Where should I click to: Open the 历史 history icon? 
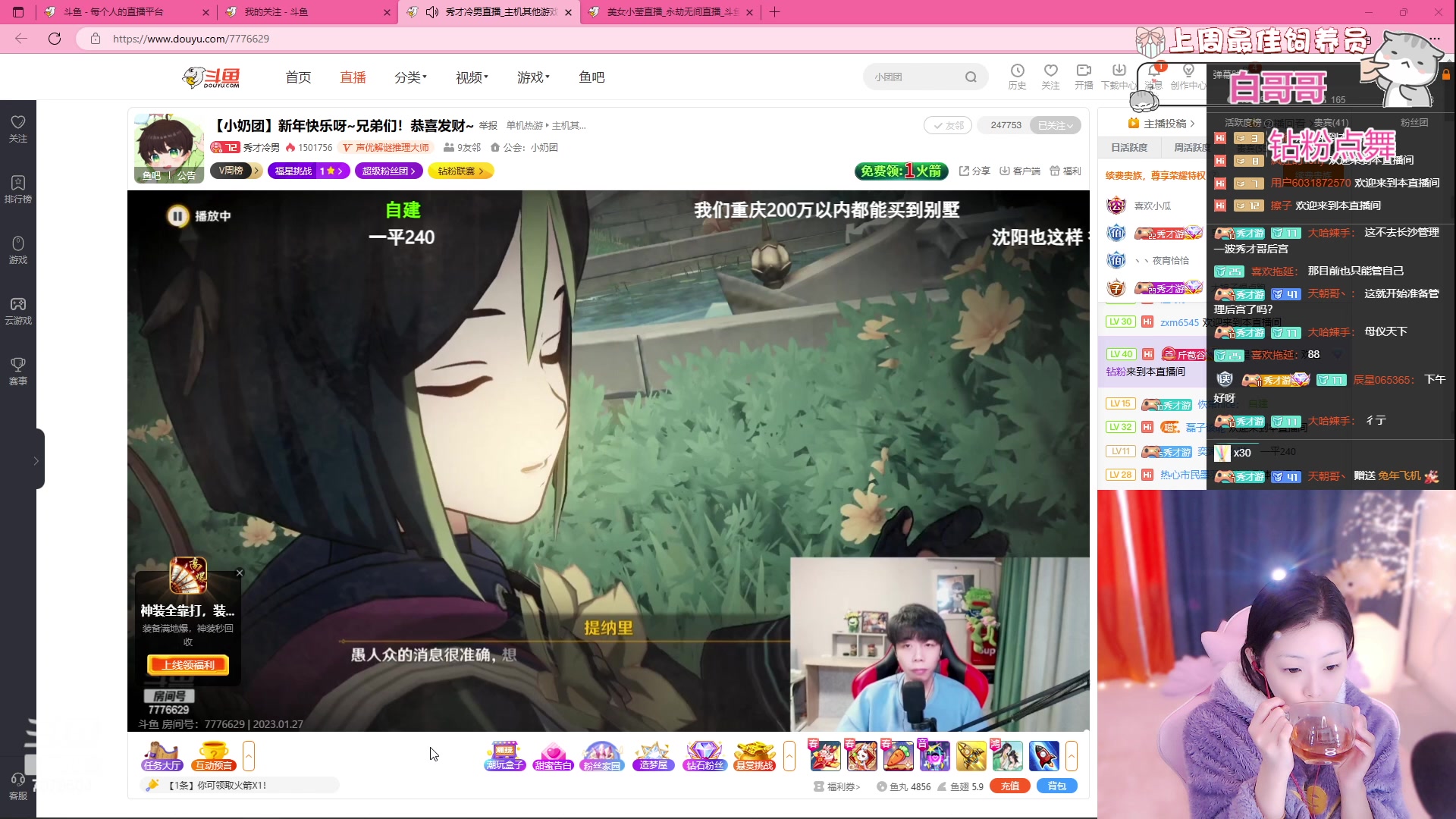(x=1017, y=77)
